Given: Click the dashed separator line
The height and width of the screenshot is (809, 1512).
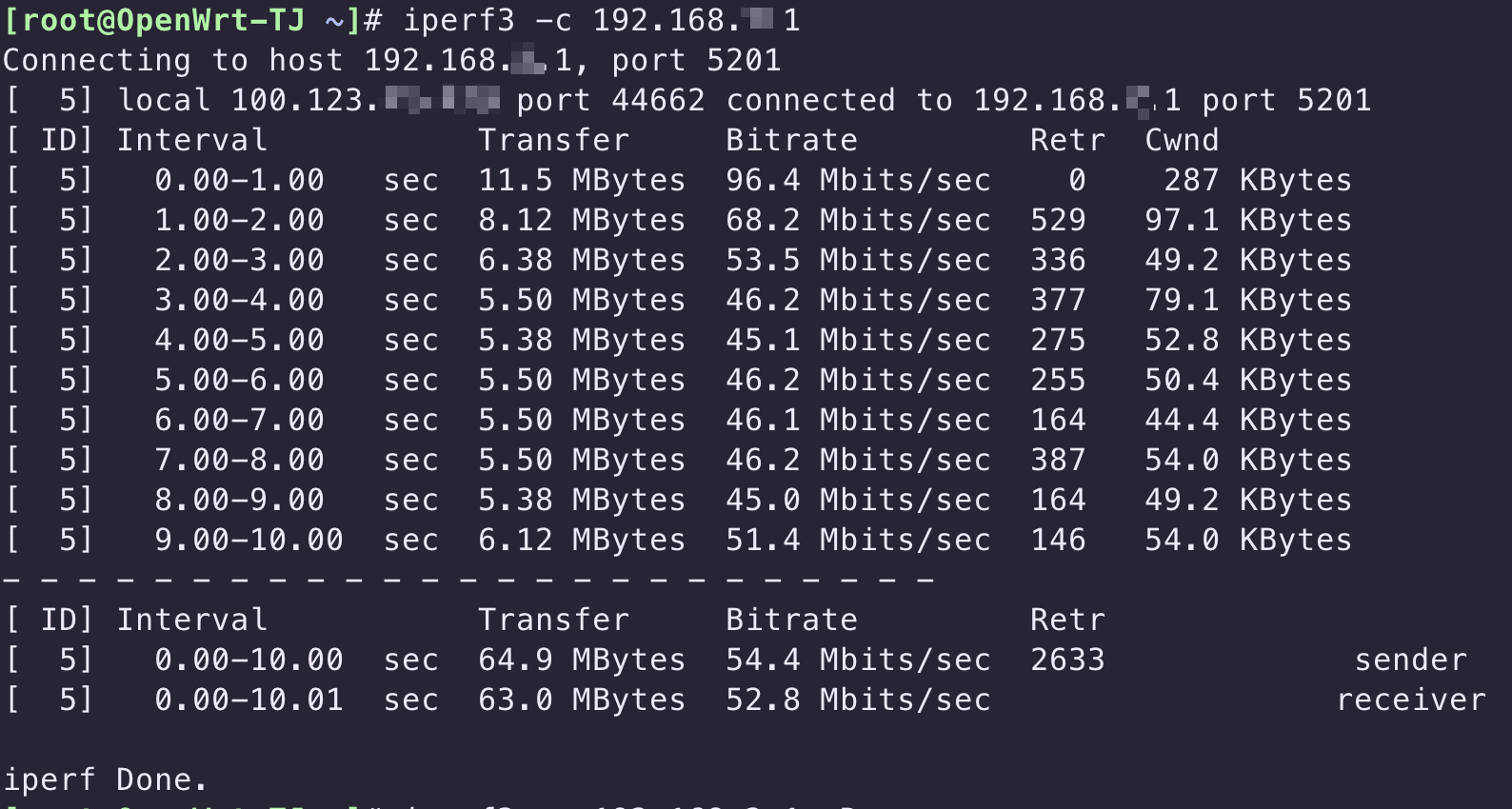Looking at the screenshot, I should [467, 579].
